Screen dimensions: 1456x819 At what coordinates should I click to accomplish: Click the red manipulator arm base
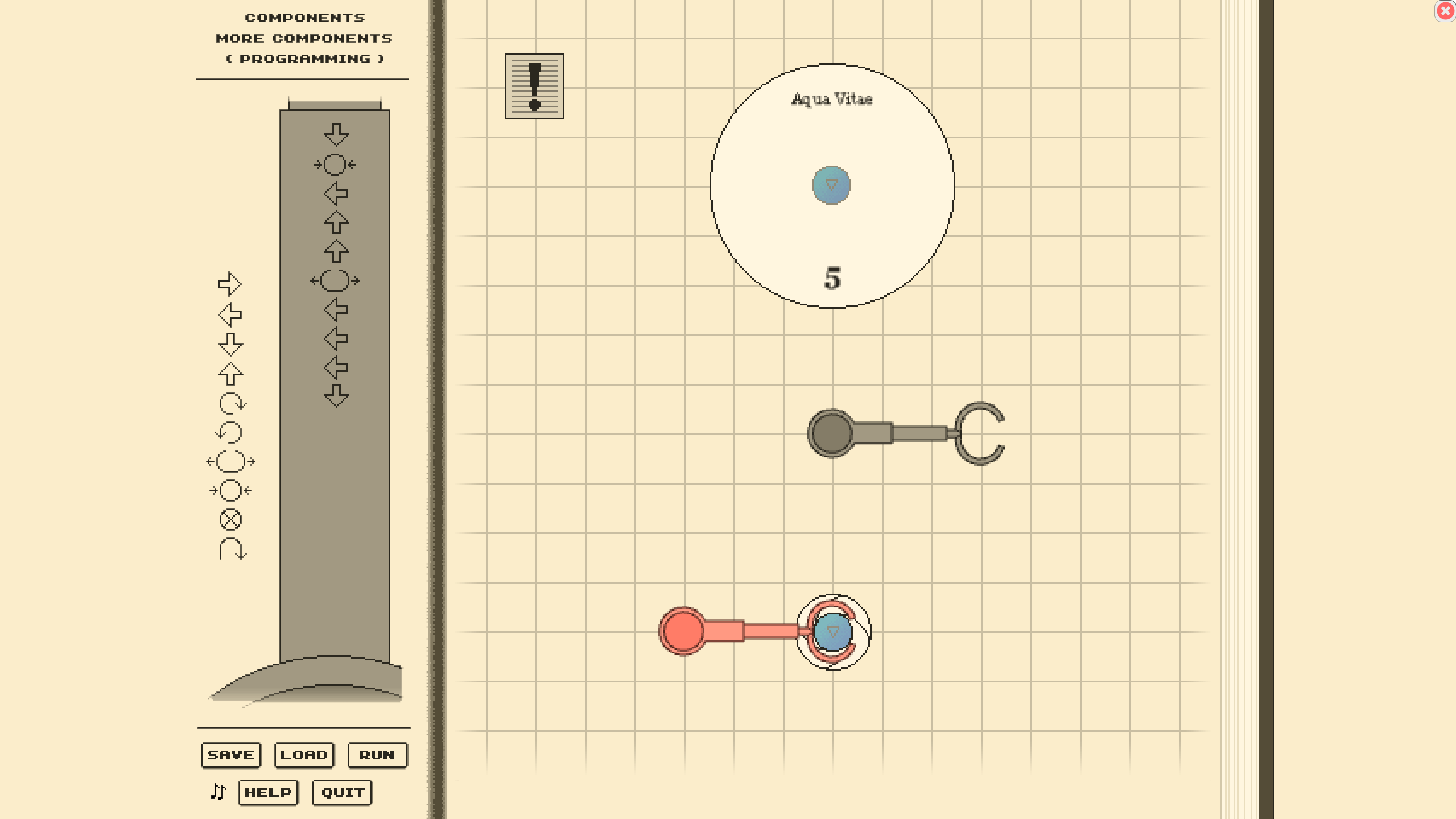[682, 631]
